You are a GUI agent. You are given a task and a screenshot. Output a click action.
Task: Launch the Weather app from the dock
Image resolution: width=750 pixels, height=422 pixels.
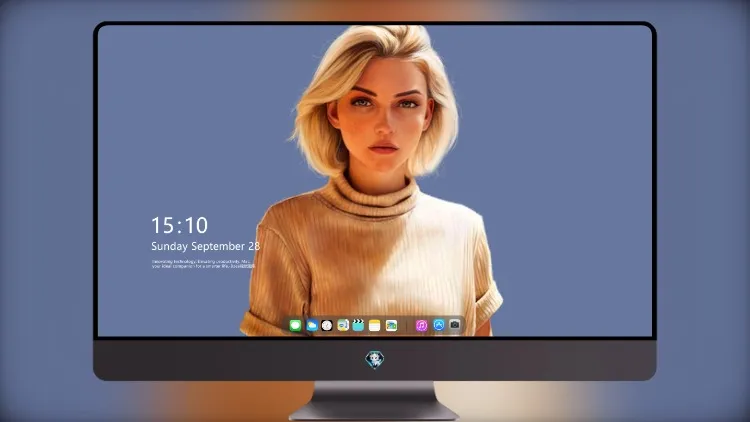click(x=312, y=325)
